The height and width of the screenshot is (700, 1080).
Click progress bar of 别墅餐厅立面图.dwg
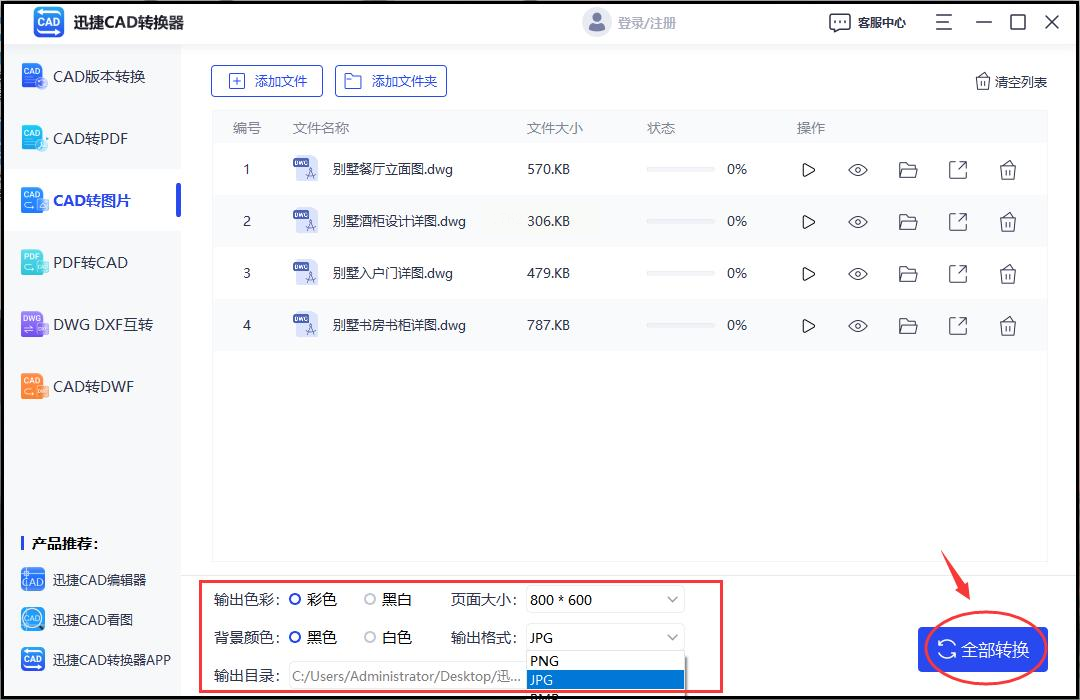(680, 169)
